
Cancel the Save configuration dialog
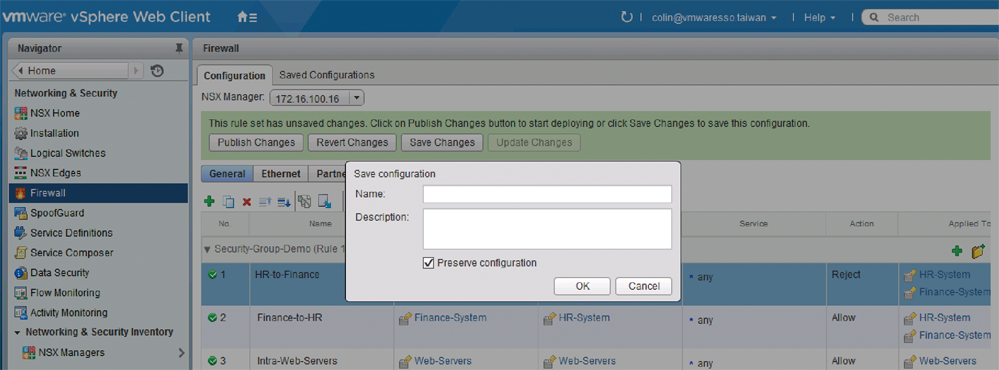[x=643, y=286]
